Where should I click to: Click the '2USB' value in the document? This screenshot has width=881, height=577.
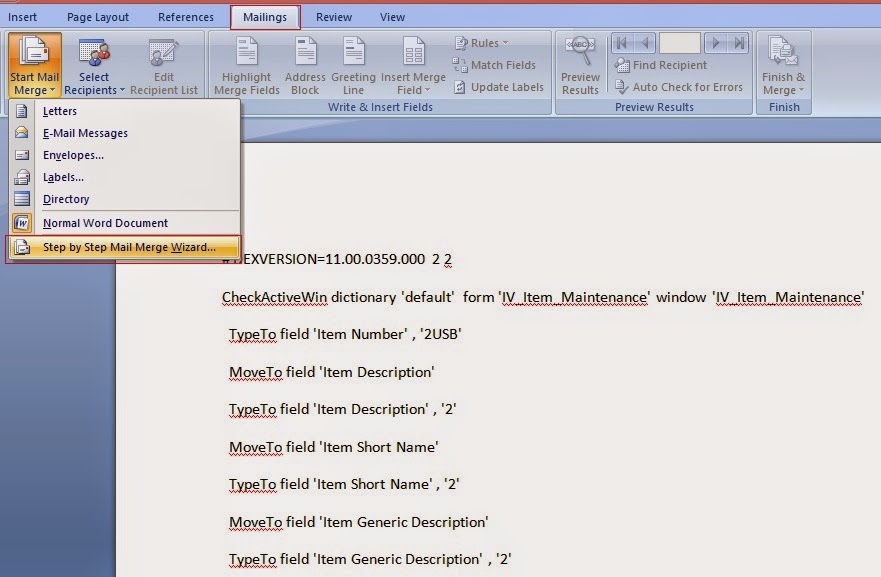440,334
